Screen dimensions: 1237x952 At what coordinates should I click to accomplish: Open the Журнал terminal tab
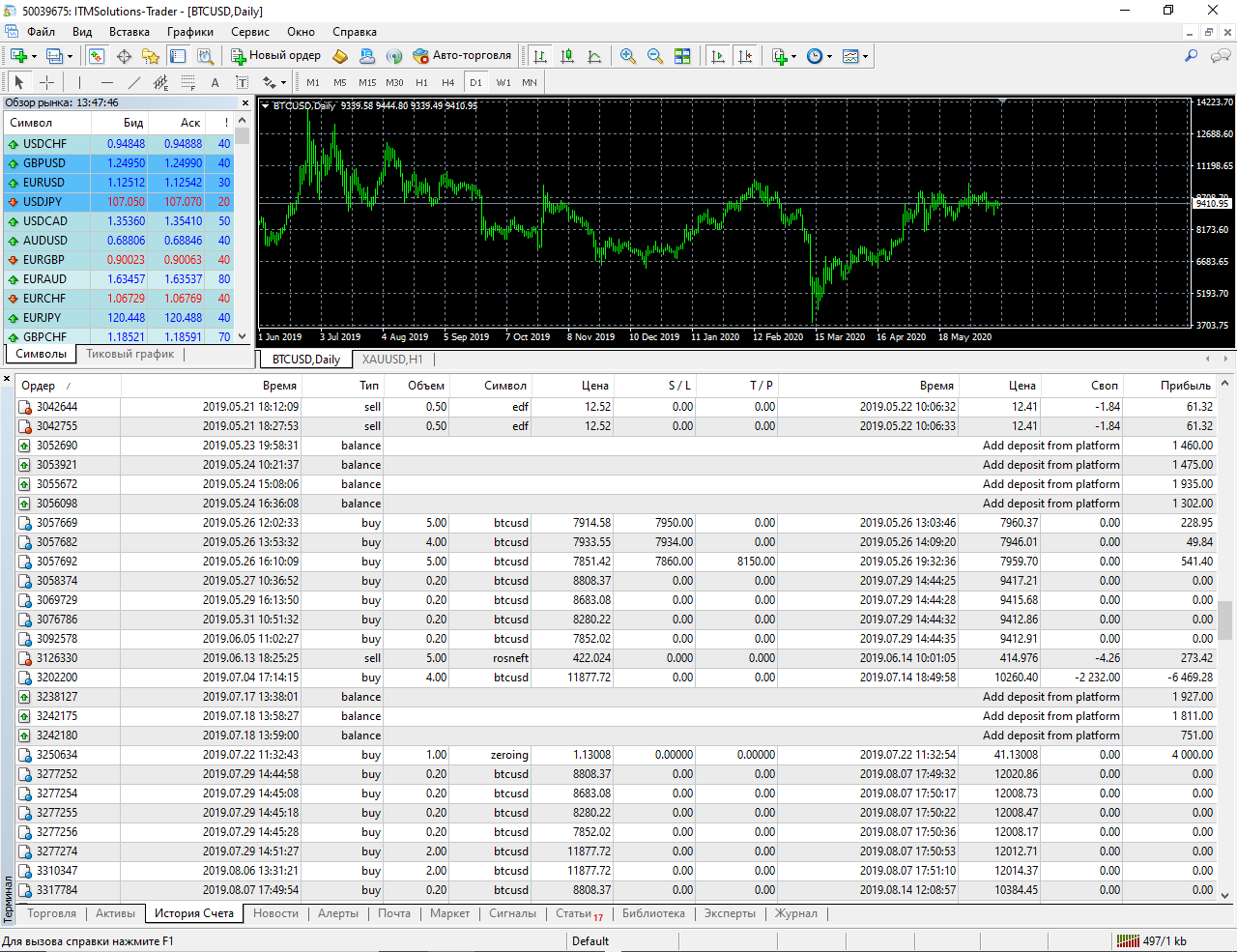click(x=796, y=913)
